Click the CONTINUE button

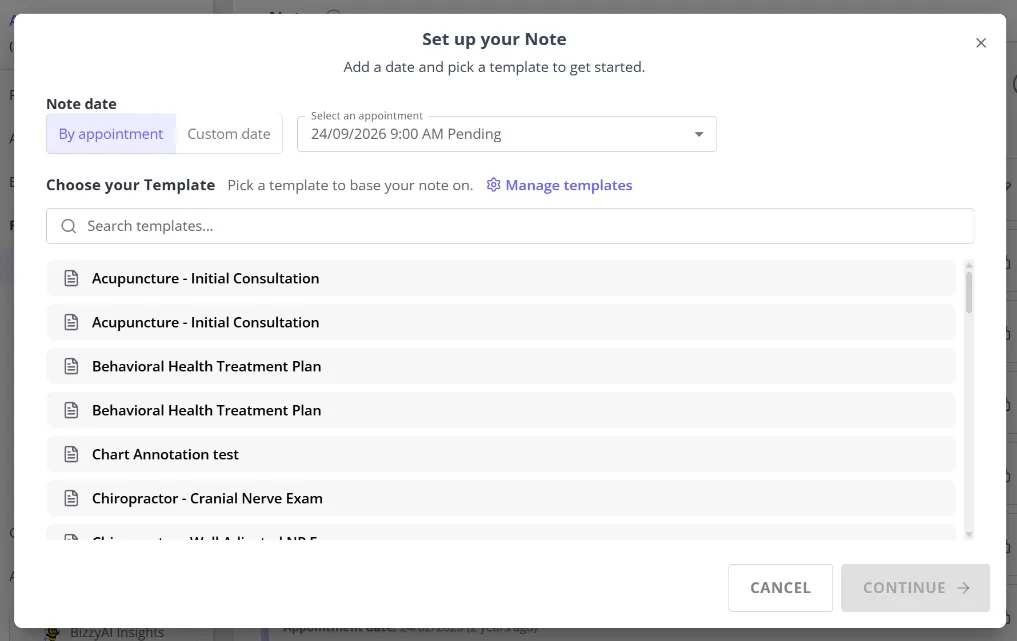tap(915, 588)
